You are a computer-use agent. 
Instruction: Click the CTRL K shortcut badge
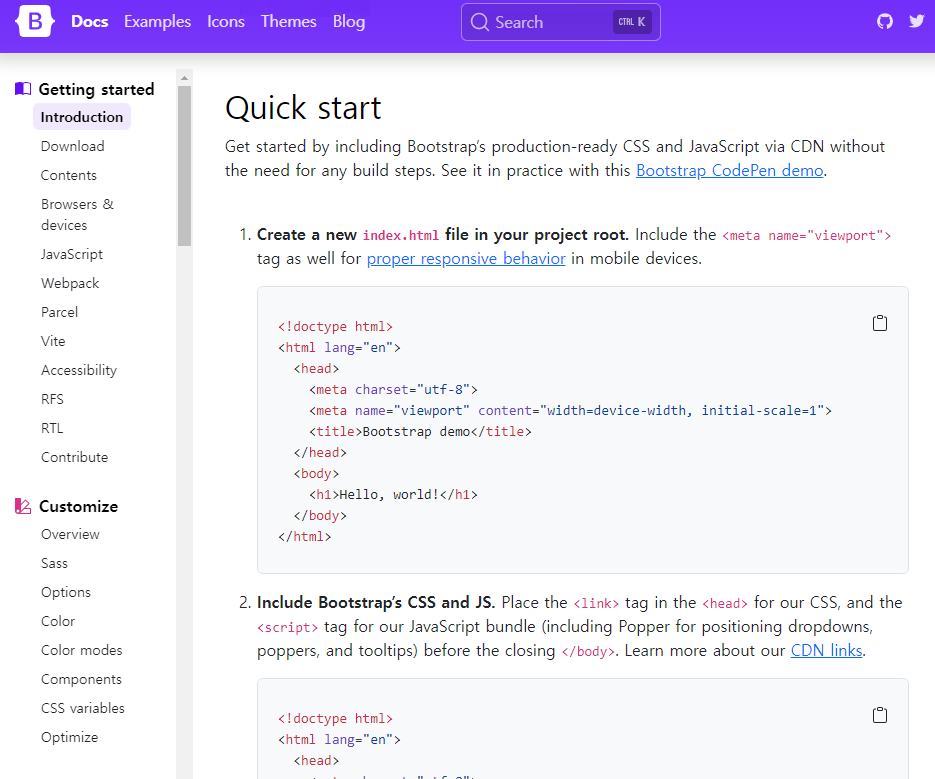[x=632, y=22]
